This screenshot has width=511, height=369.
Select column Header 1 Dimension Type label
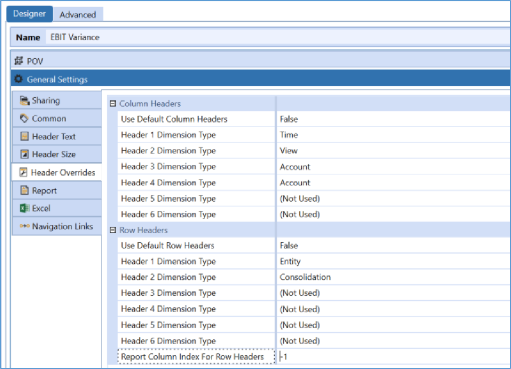coord(168,135)
